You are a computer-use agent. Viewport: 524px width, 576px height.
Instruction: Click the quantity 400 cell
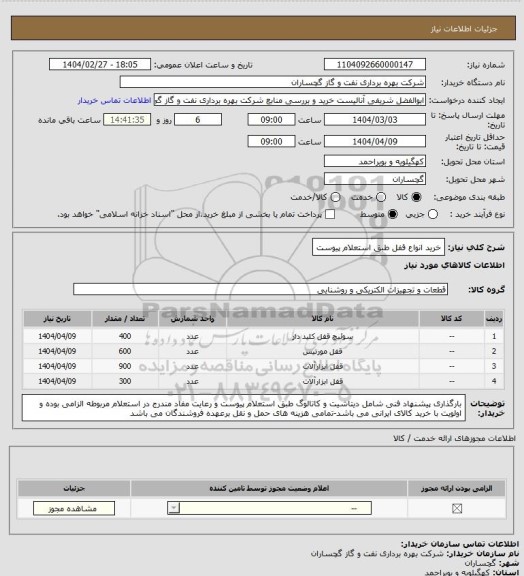pyautogui.click(x=125, y=336)
